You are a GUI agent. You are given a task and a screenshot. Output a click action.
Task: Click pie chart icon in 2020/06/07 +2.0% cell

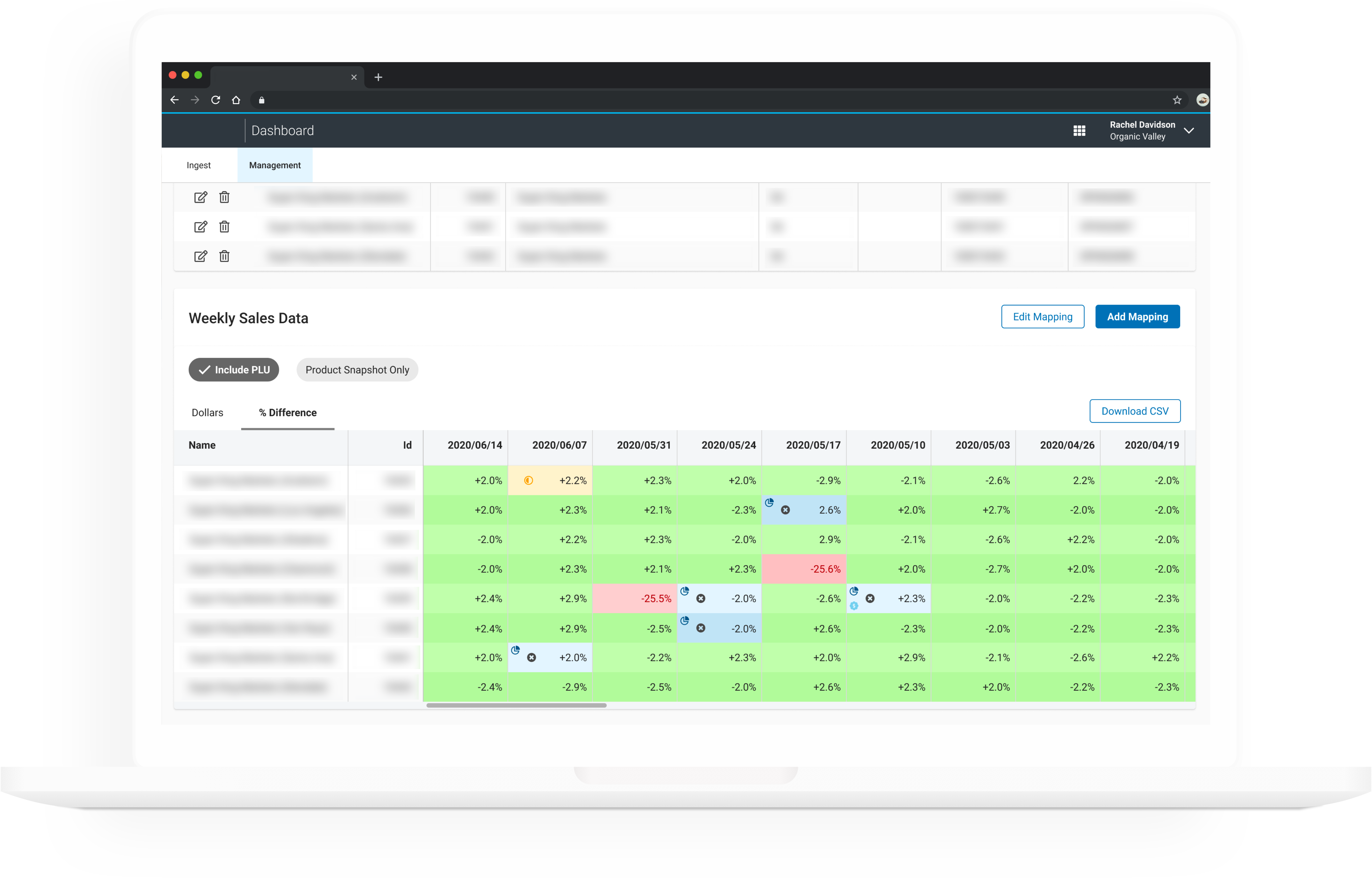click(x=516, y=650)
